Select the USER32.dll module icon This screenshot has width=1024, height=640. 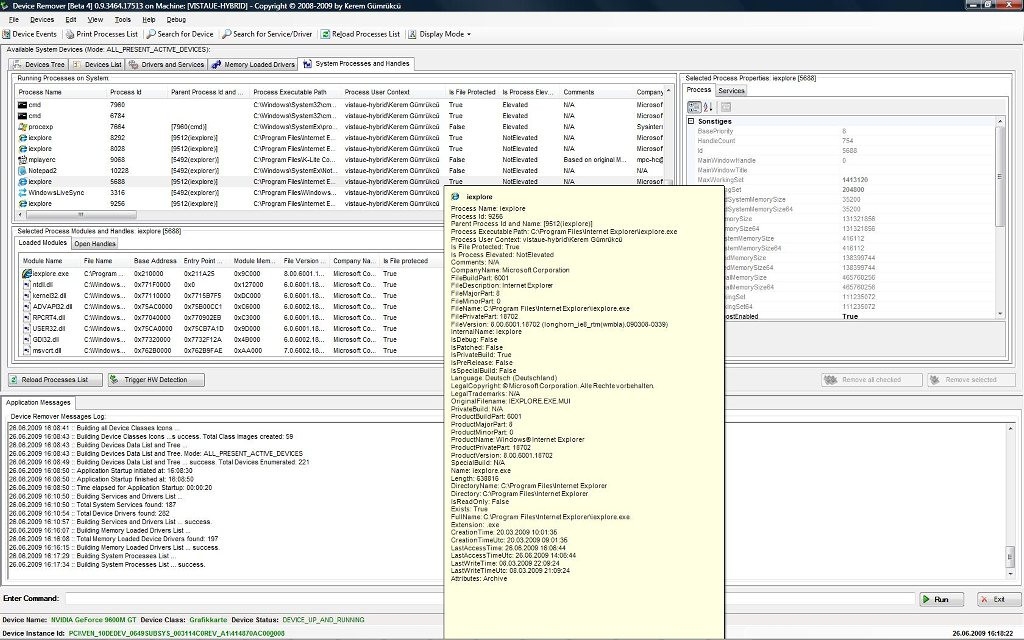click(27, 328)
